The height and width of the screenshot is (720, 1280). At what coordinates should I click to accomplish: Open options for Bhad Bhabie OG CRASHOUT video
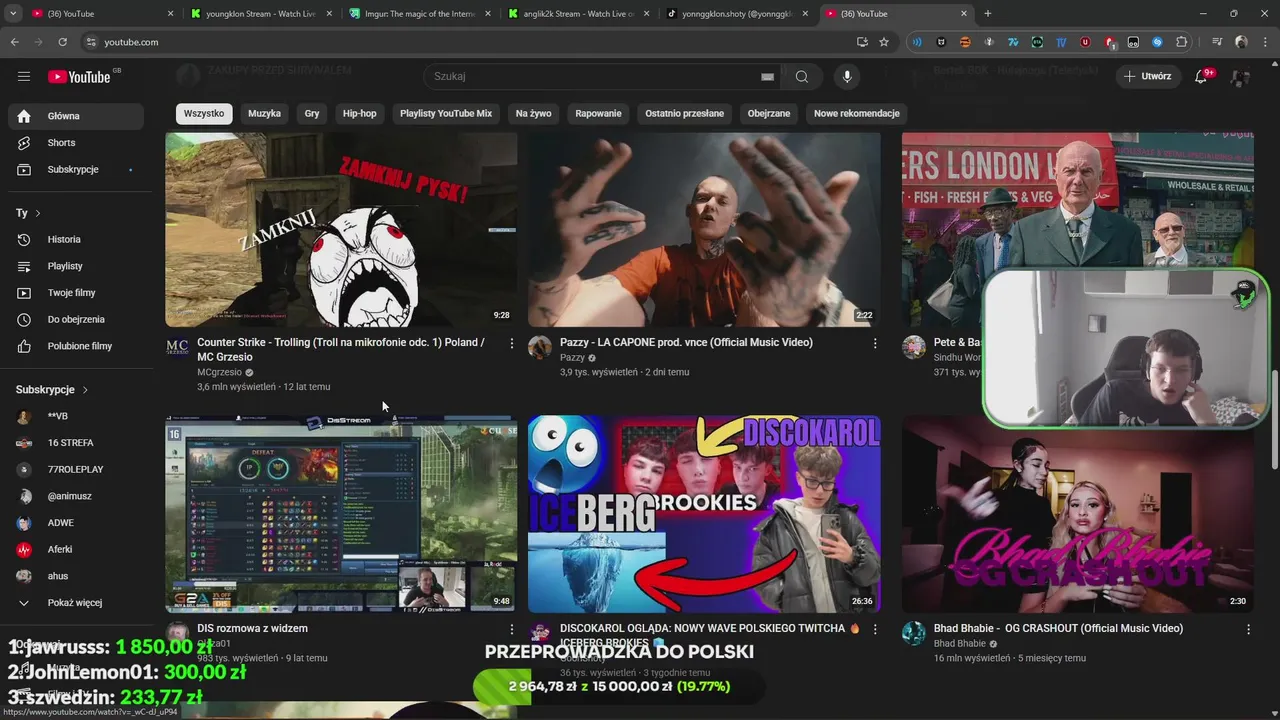click(1248, 629)
